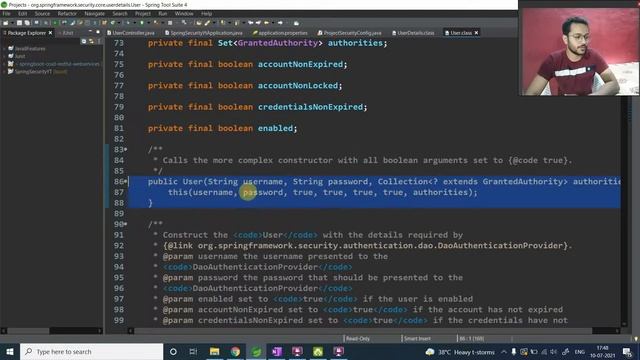Image resolution: width=640 pixels, height=360 pixels.
Task: Expand the Junit project node
Action: click(4, 56)
